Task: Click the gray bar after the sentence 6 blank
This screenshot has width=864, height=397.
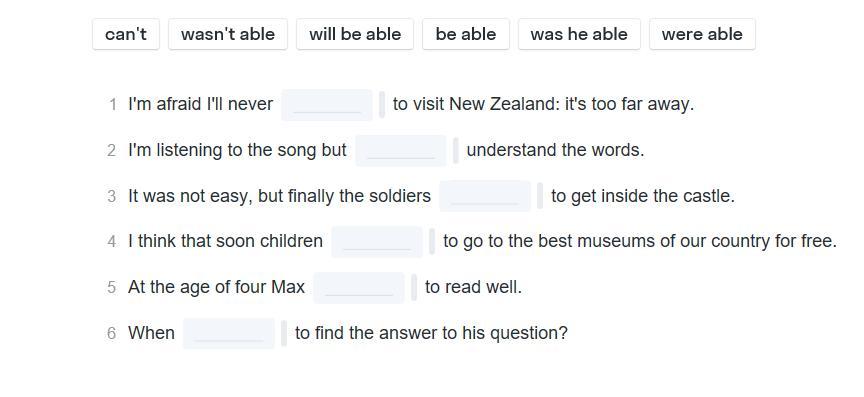Action: pos(284,334)
